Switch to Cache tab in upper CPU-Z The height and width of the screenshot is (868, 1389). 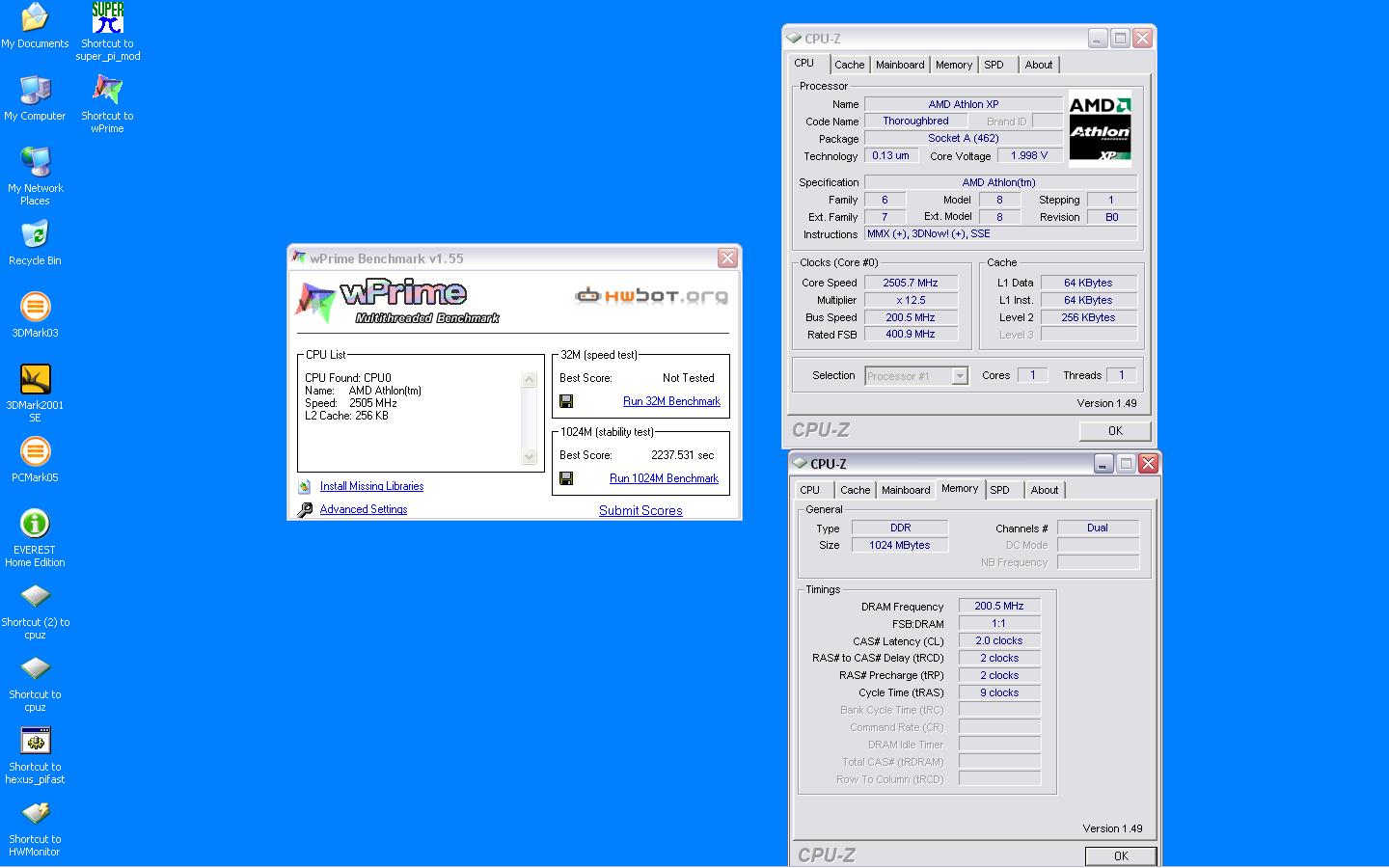pyautogui.click(x=849, y=65)
